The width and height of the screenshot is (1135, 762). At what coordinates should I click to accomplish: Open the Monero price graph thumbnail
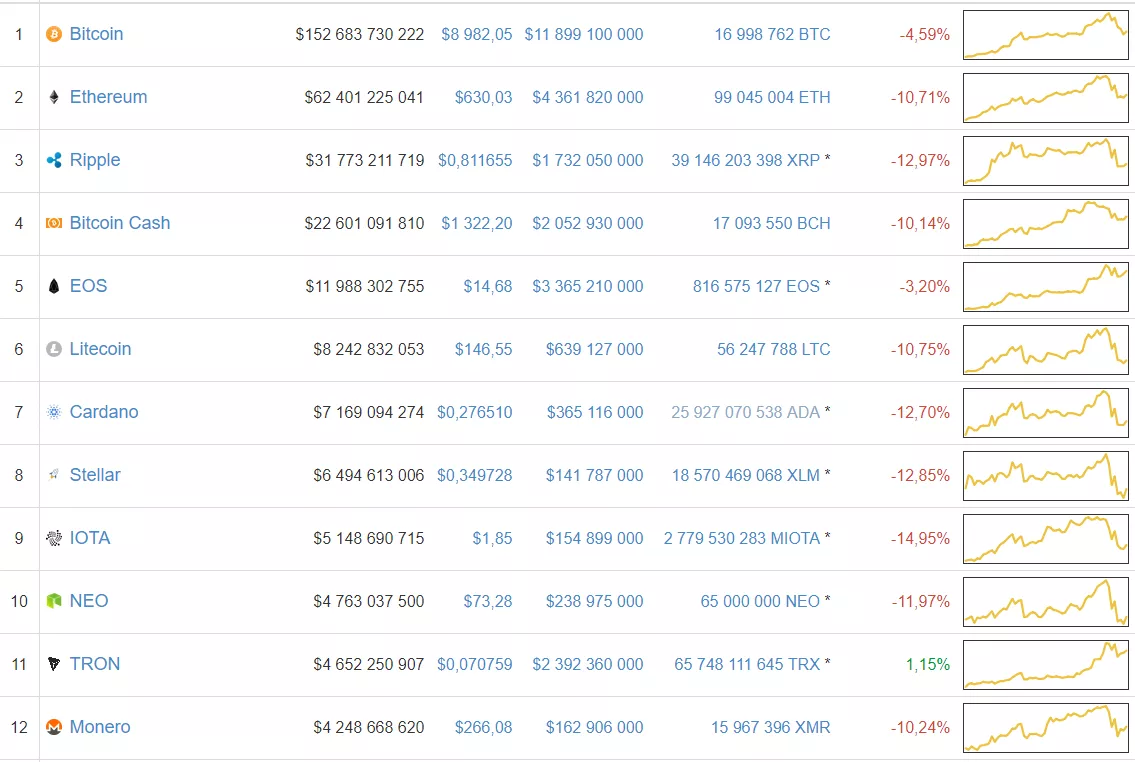tap(1045, 727)
